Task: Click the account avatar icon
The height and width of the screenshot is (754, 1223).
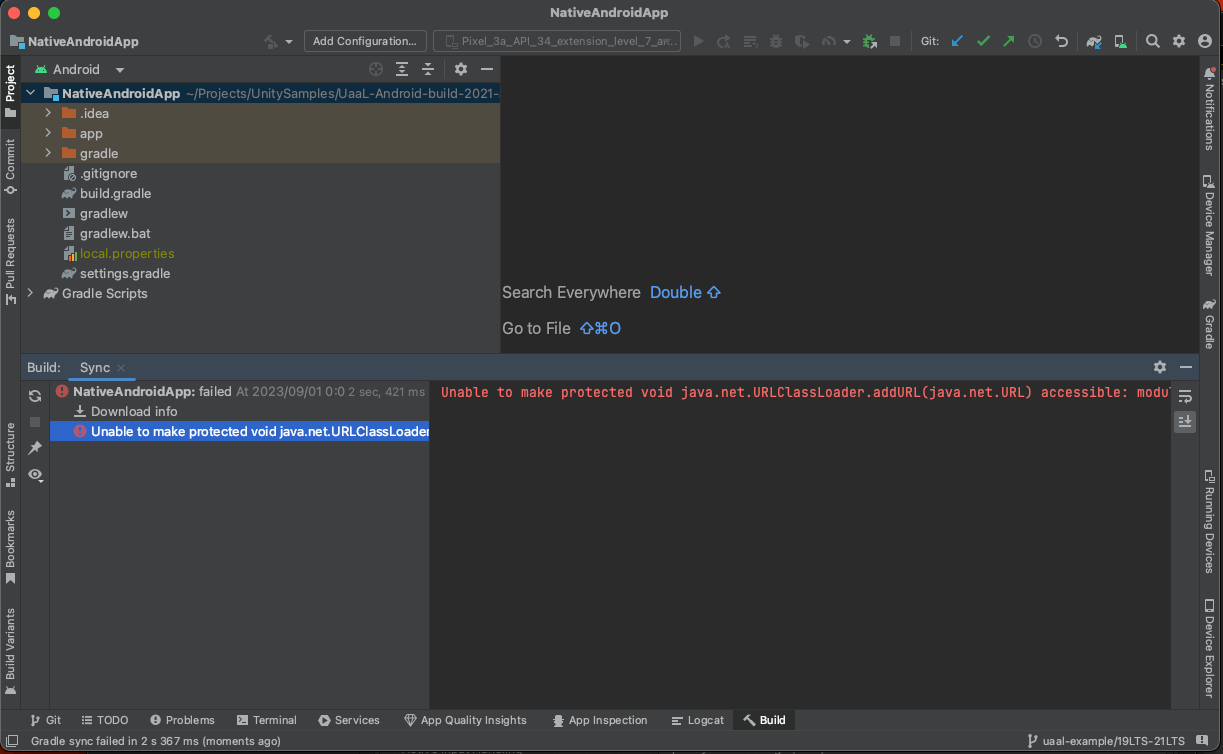Action: pyautogui.click(x=1204, y=41)
